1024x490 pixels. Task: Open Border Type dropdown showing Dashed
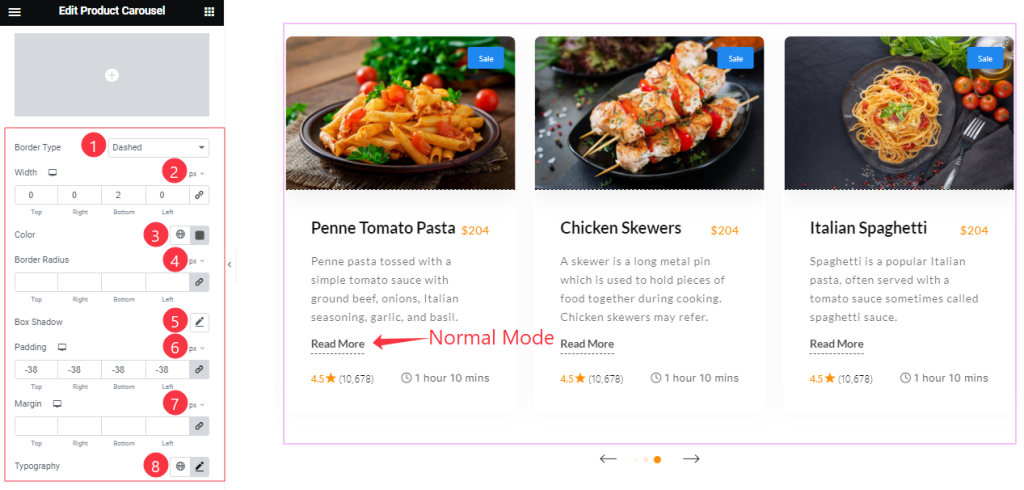tap(159, 148)
